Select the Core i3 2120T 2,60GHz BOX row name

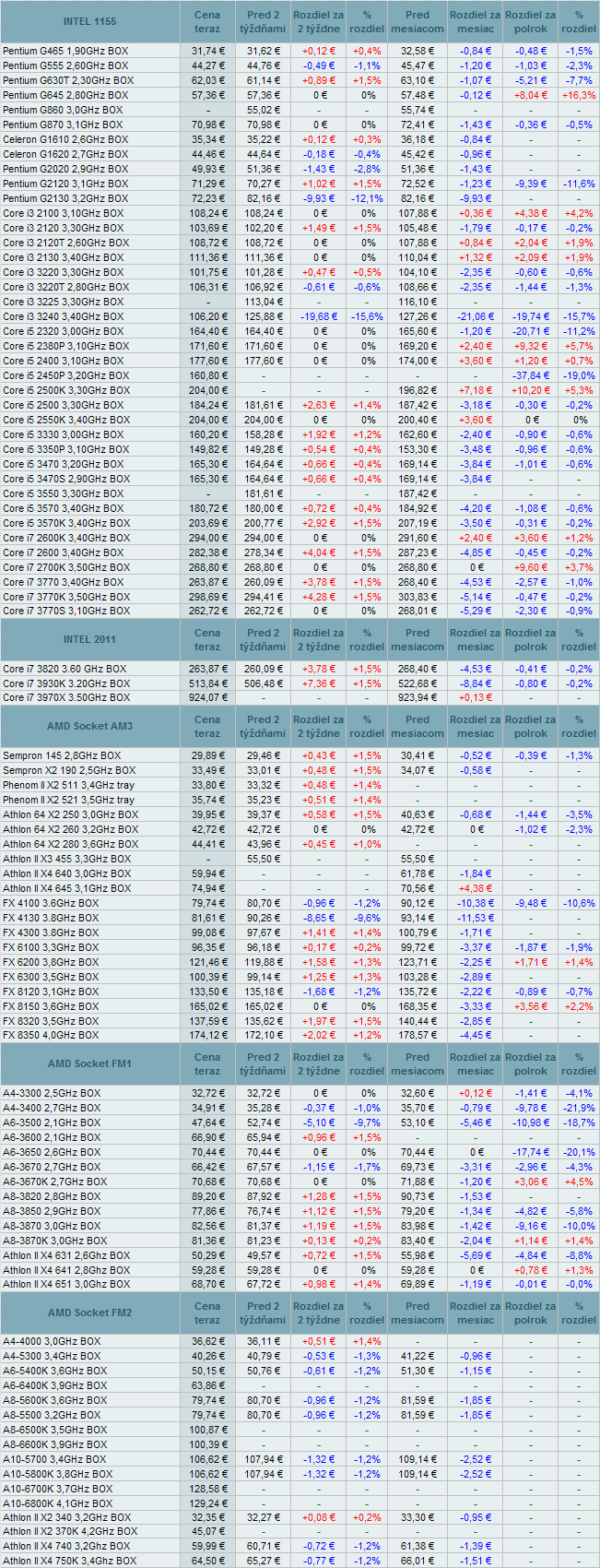pos(66,243)
